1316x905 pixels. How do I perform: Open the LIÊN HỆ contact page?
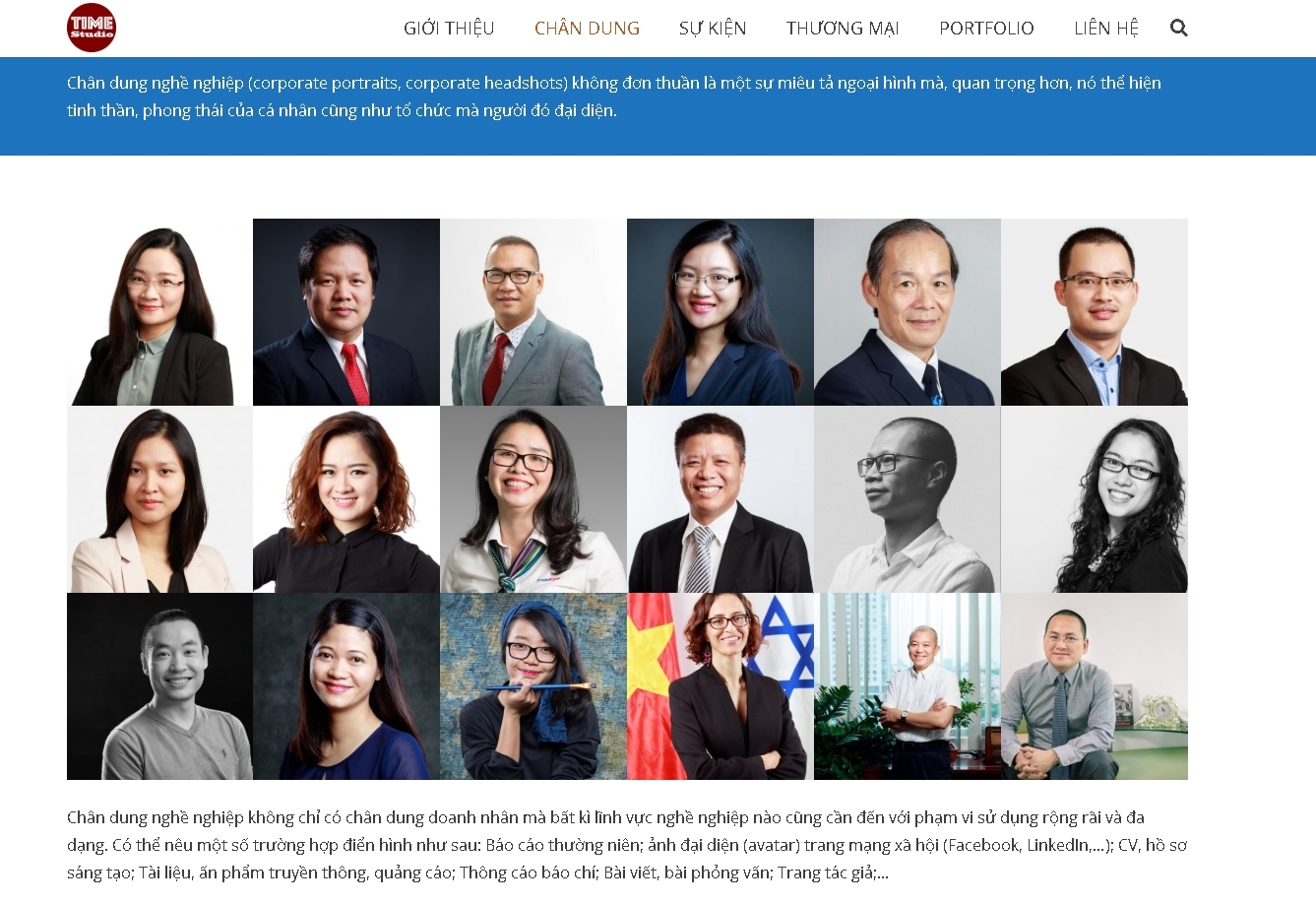pyautogui.click(x=1106, y=28)
